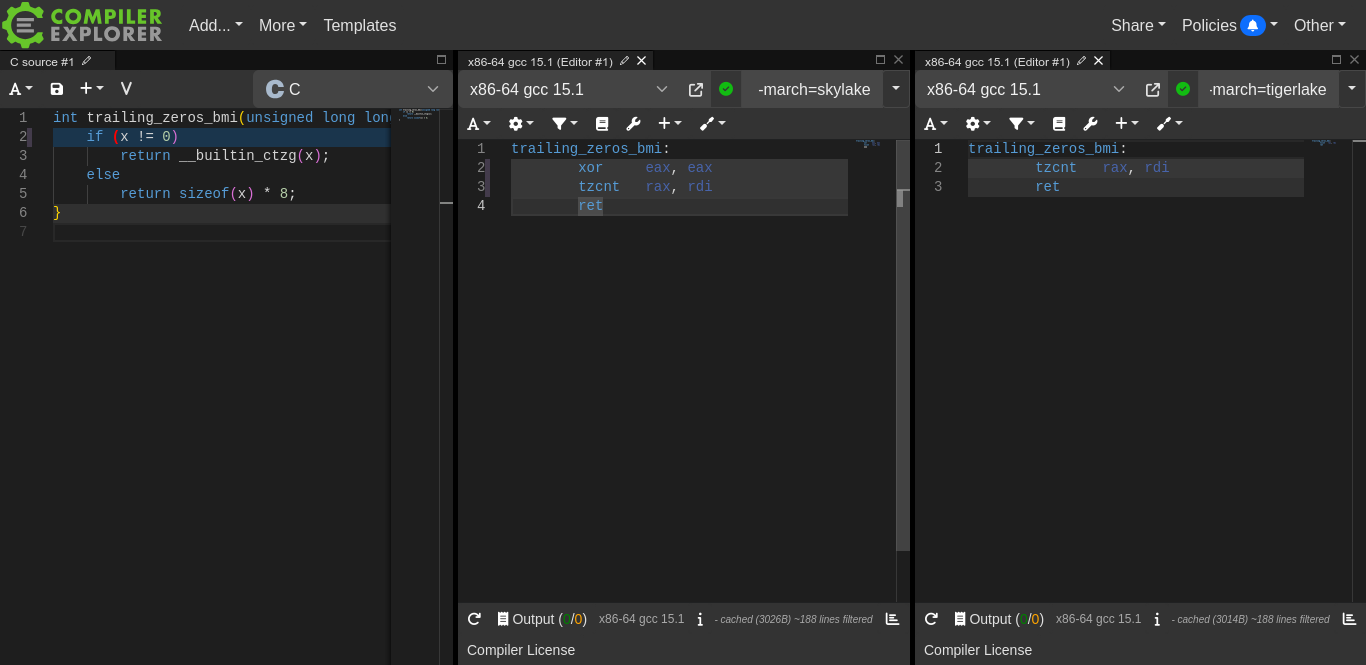The height and width of the screenshot is (665, 1366).
Task: Open font size menu in skylake pane
Action: [x=478, y=124]
